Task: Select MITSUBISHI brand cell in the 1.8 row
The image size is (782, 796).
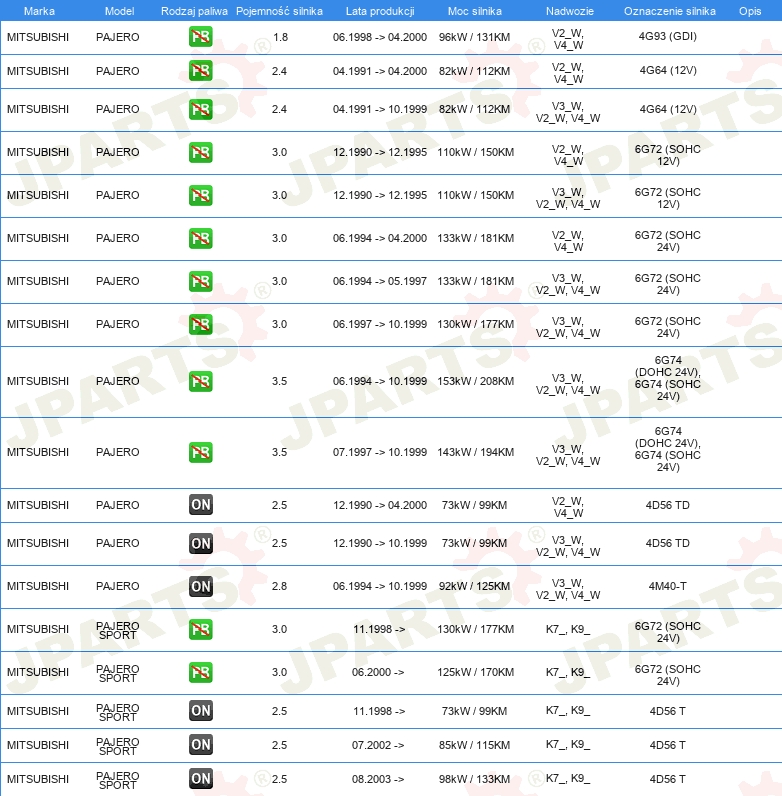Action: click(x=38, y=37)
